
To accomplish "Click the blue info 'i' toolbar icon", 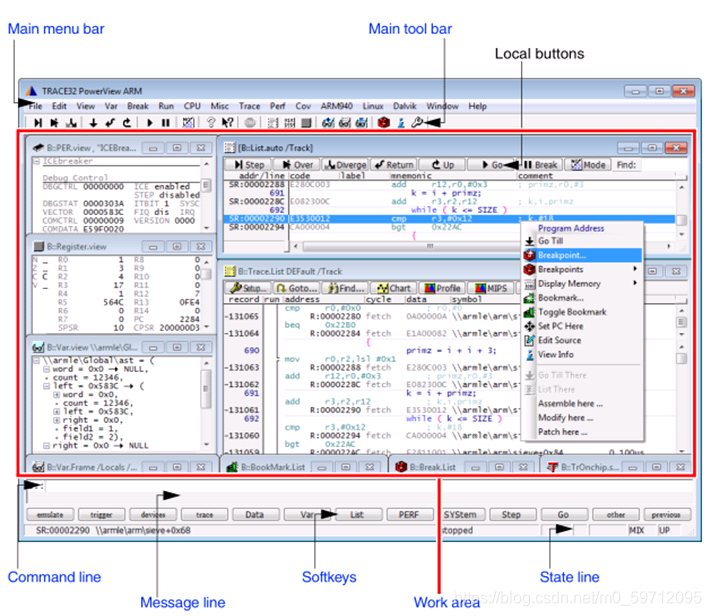I will [x=401, y=122].
